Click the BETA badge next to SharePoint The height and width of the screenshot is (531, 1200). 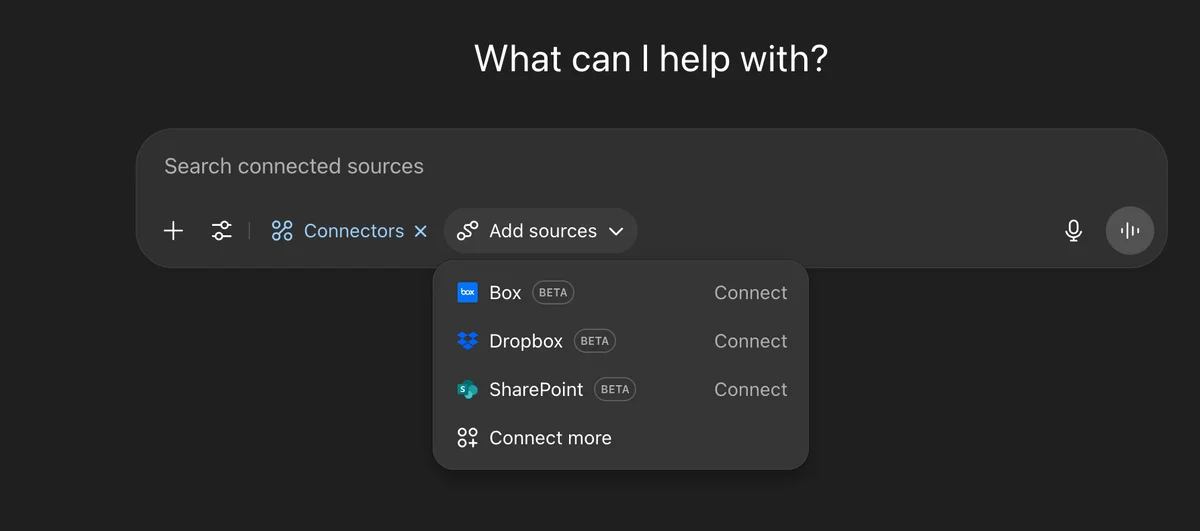tap(615, 390)
